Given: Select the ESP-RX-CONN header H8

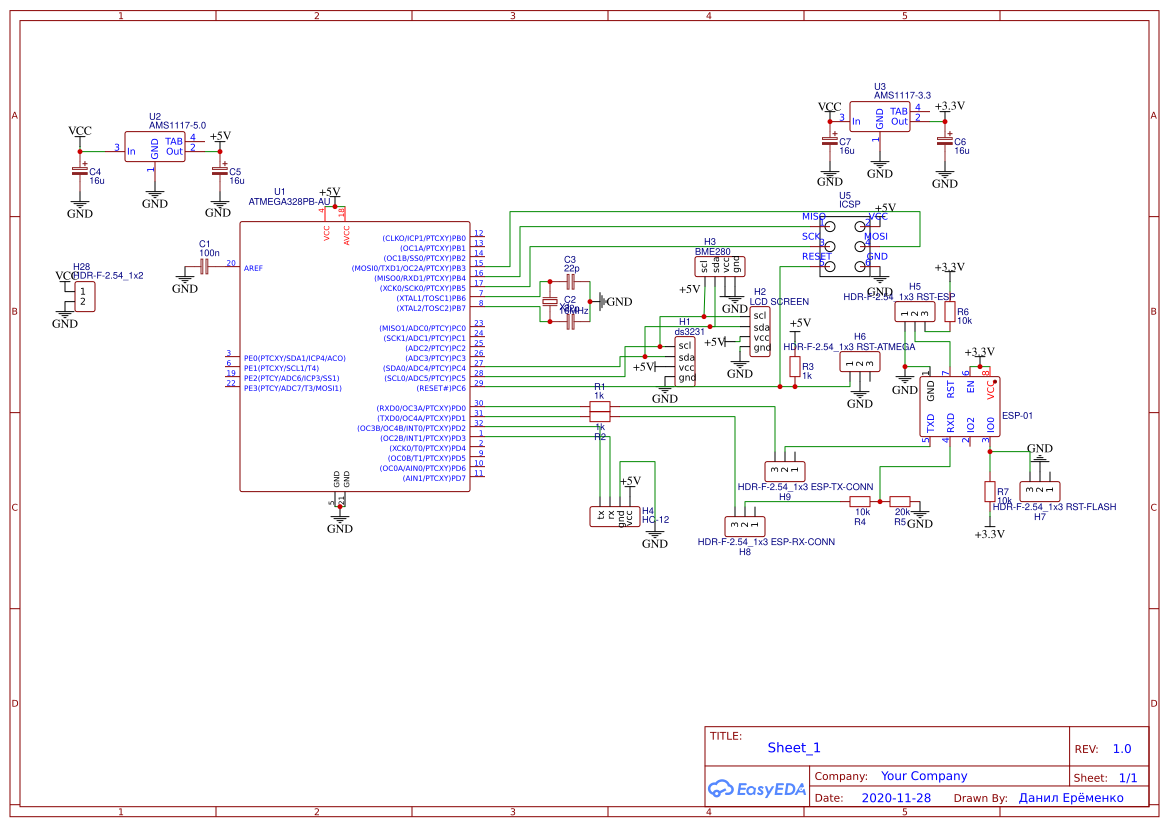Looking at the screenshot, I should pos(745,525).
